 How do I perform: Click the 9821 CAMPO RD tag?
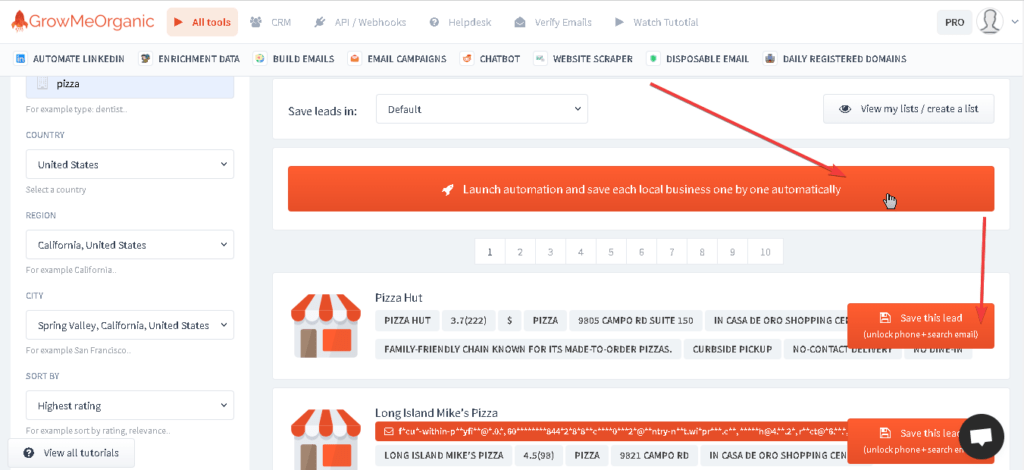point(653,455)
